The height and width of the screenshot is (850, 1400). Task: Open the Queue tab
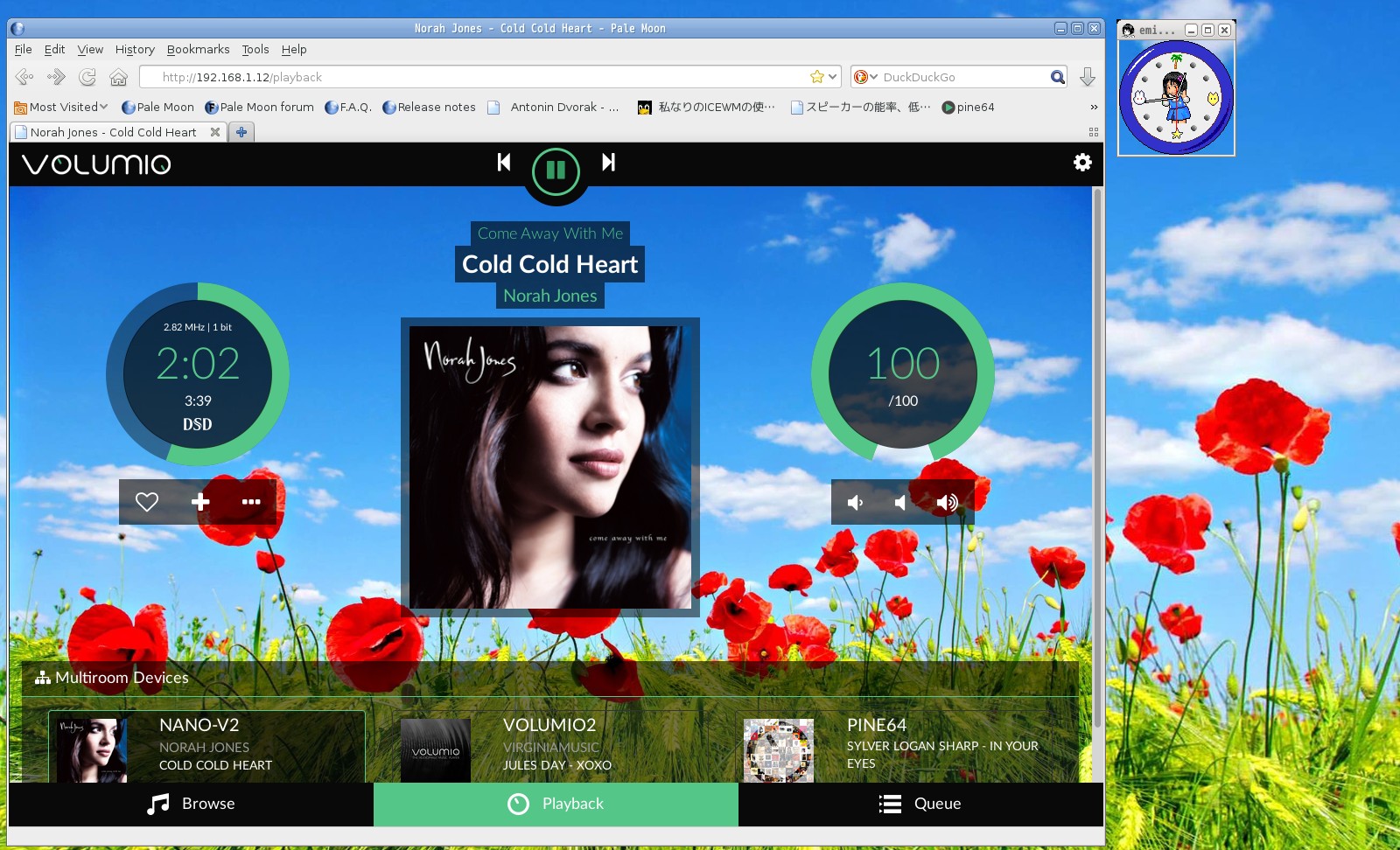(x=920, y=804)
